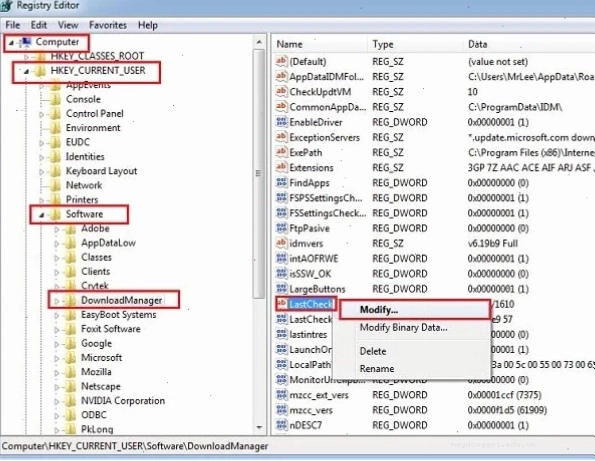Click the HKEY_CURRENT_USER folder icon
595x461 pixels.
pos(40,71)
